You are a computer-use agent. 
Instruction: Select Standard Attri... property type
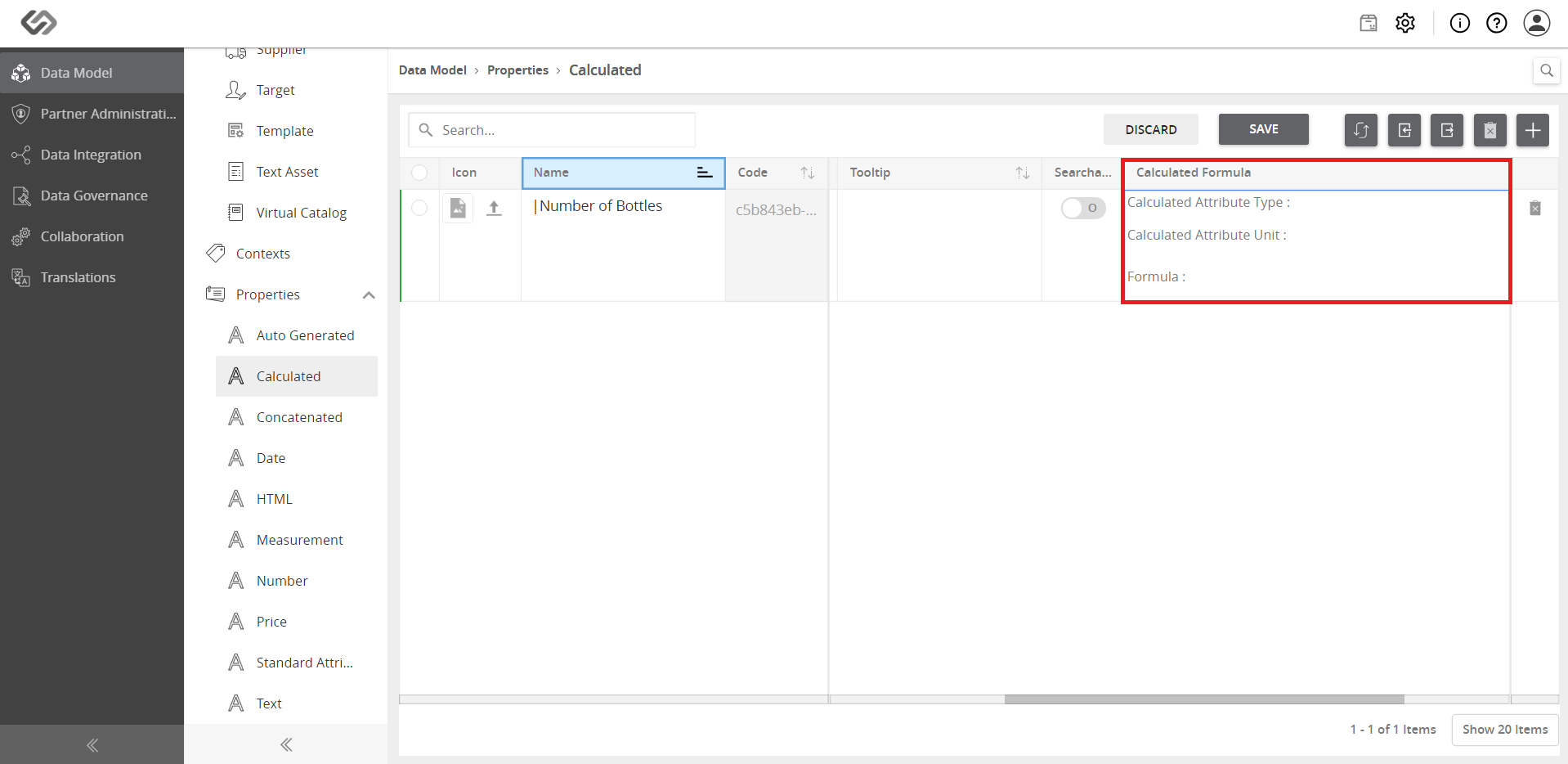tap(297, 663)
